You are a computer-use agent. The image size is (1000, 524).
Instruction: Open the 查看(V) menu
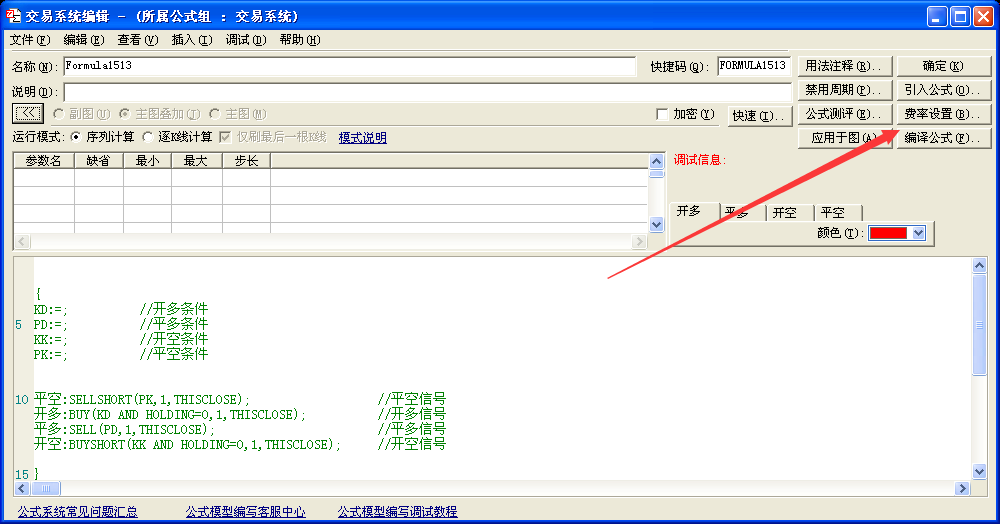[137, 40]
